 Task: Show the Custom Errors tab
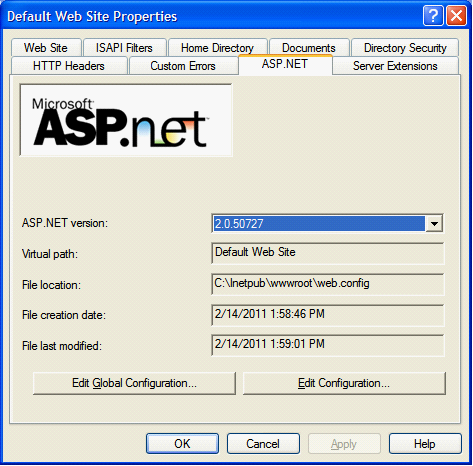(183, 66)
